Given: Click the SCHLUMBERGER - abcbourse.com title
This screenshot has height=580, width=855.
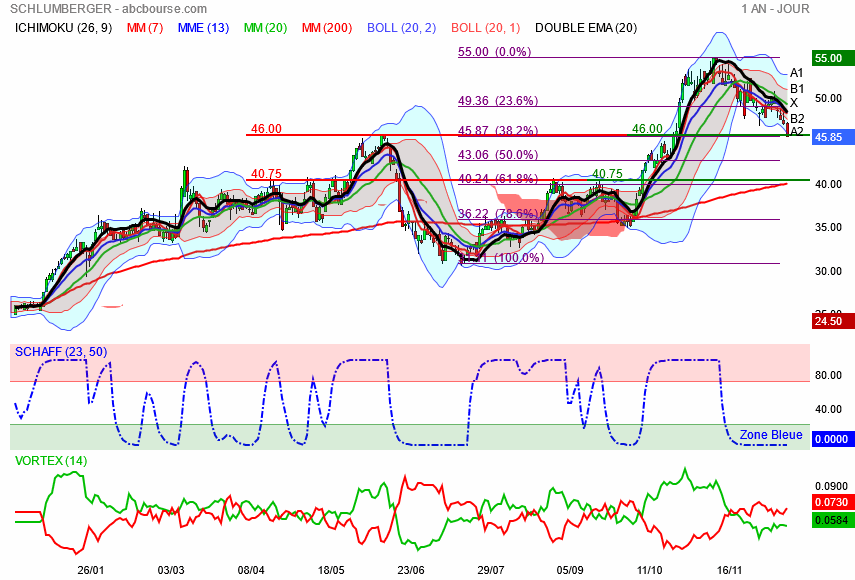Looking at the screenshot, I should pos(109,9).
